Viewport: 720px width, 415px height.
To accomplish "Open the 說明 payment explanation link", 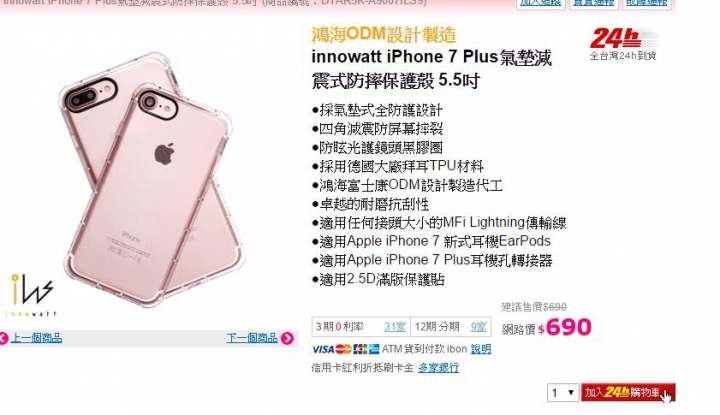I will (x=480, y=349).
